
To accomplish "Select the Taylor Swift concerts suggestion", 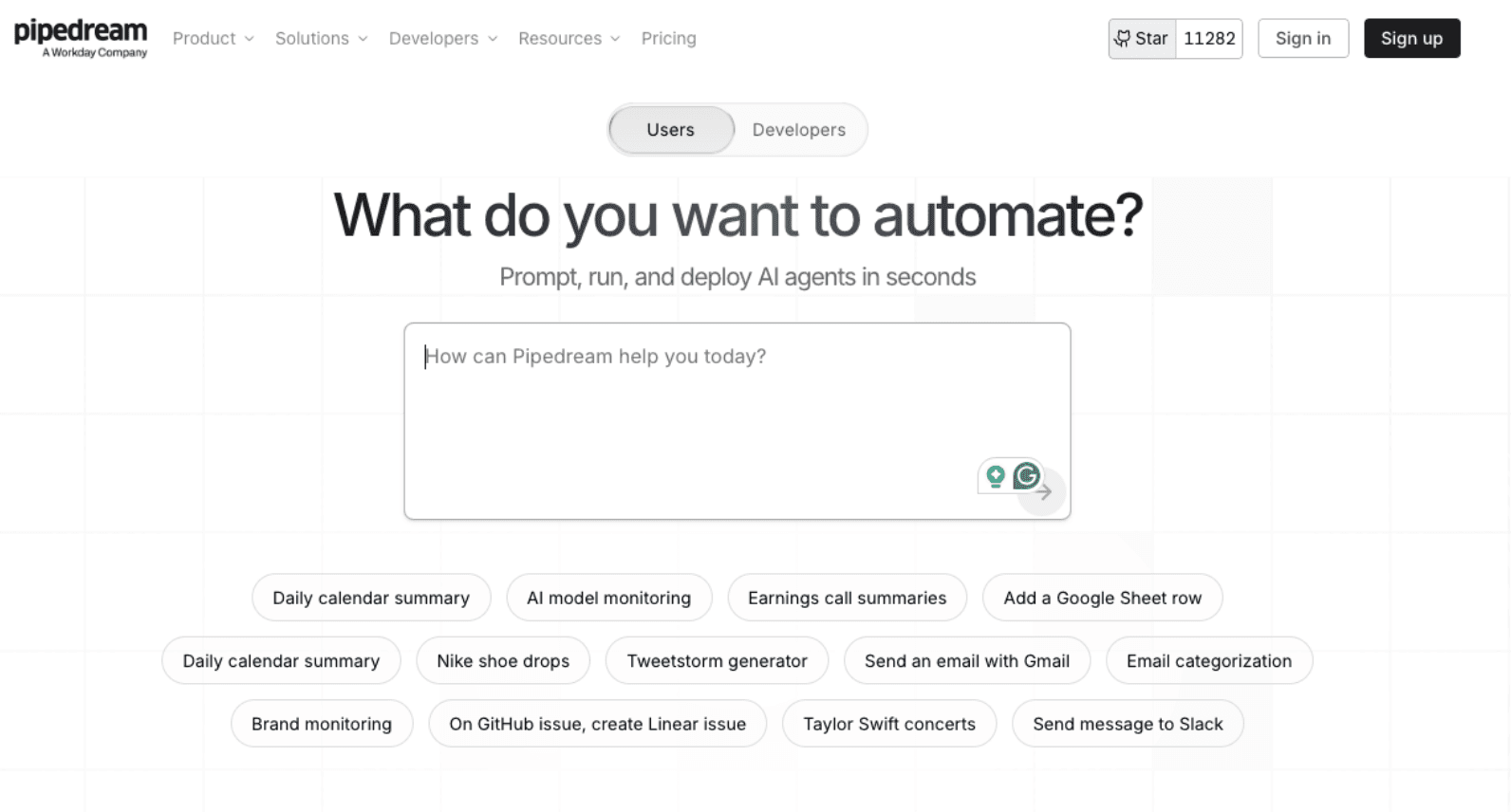I will tap(889, 724).
